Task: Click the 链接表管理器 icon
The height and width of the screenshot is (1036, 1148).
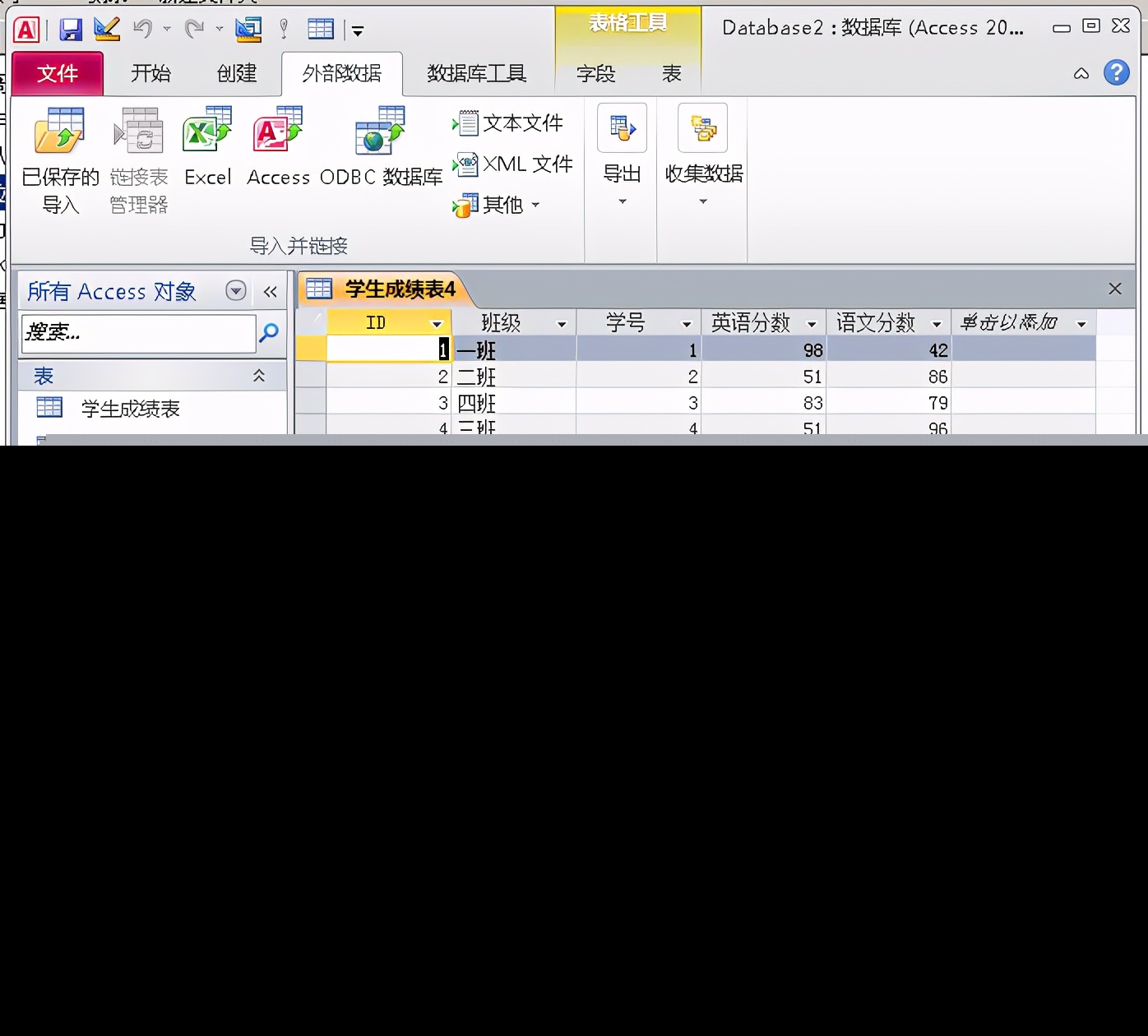Action: (139, 161)
